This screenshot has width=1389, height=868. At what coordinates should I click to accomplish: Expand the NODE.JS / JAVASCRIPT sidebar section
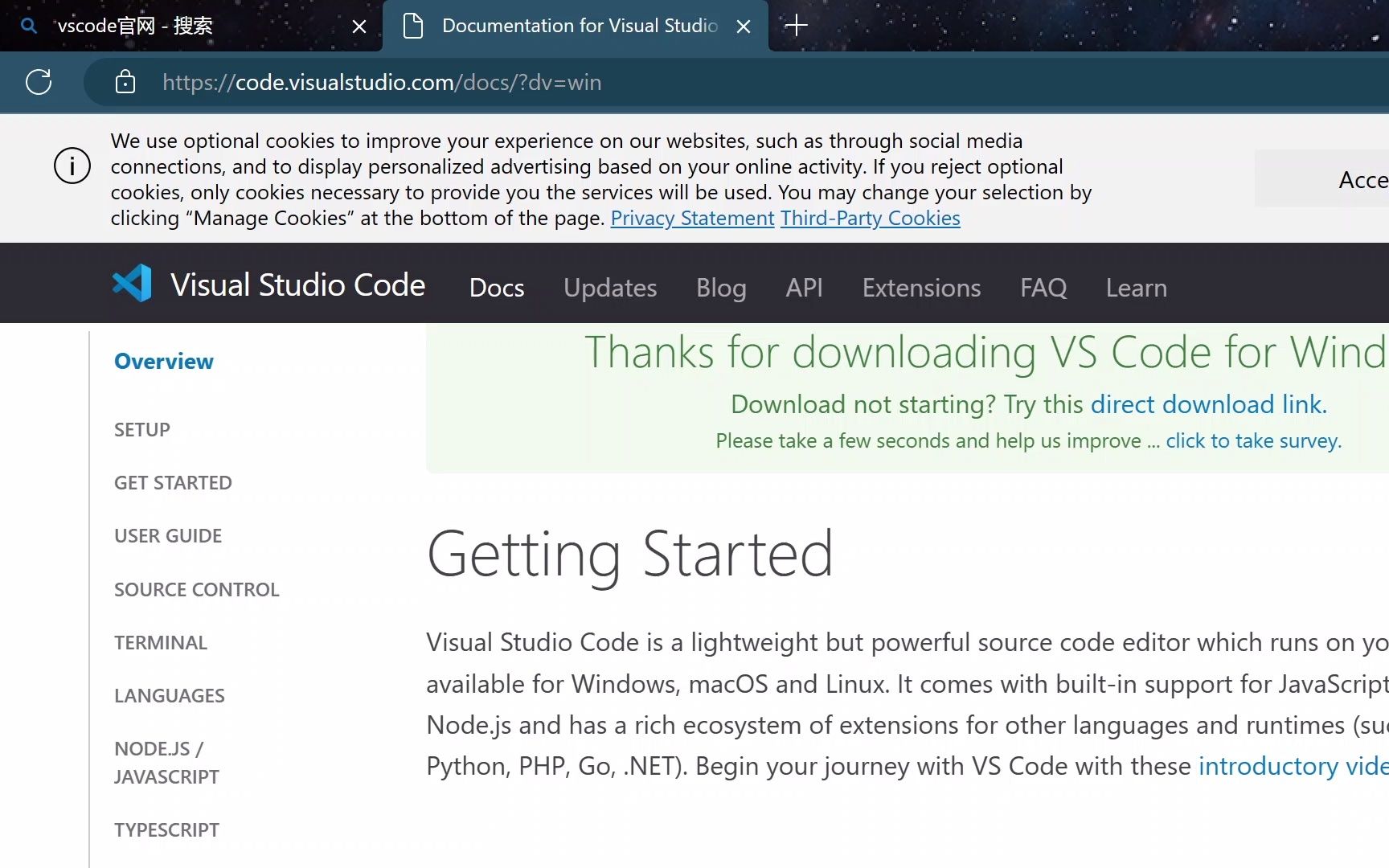tap(166, 763)
